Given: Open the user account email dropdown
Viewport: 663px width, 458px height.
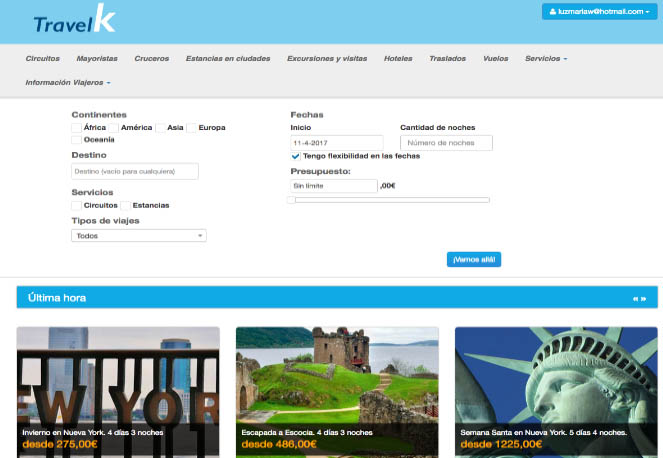Looking at the screenshot, I should click(x=599, y=11).
